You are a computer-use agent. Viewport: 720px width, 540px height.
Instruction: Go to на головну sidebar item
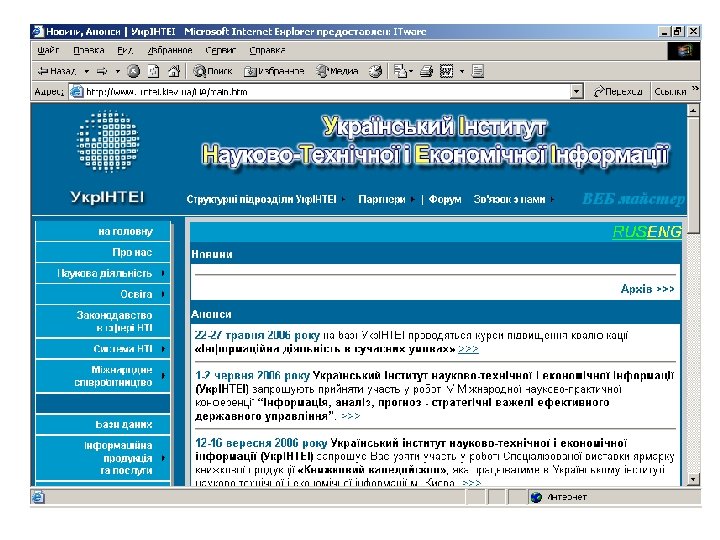tap(103, 231)
